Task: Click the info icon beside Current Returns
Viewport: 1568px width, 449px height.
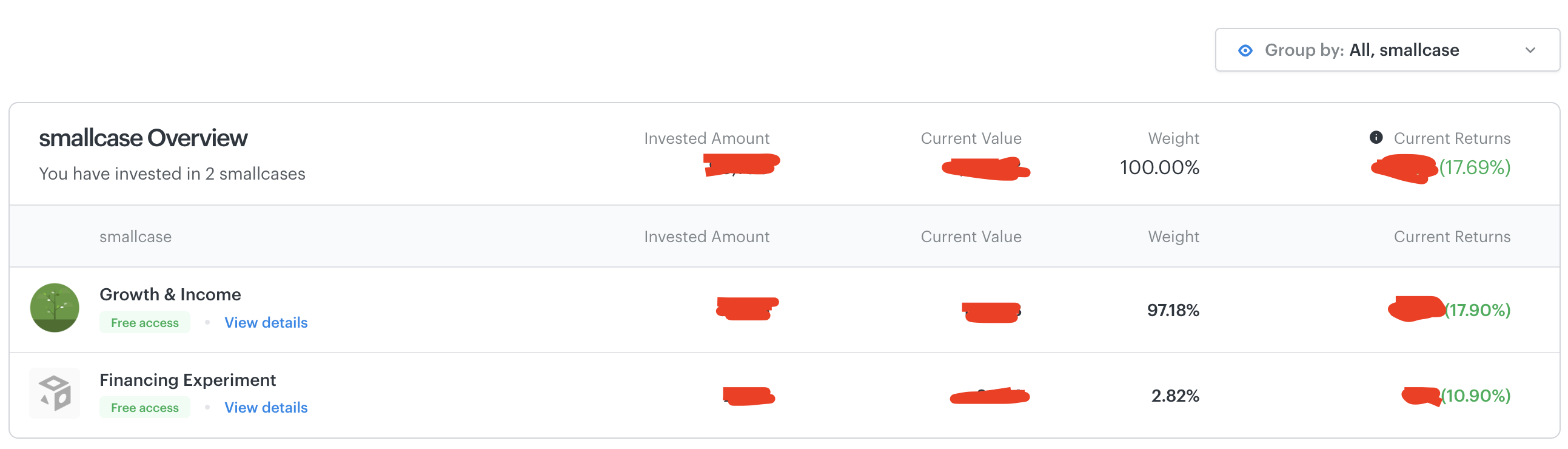Action: coord(1376,138)
